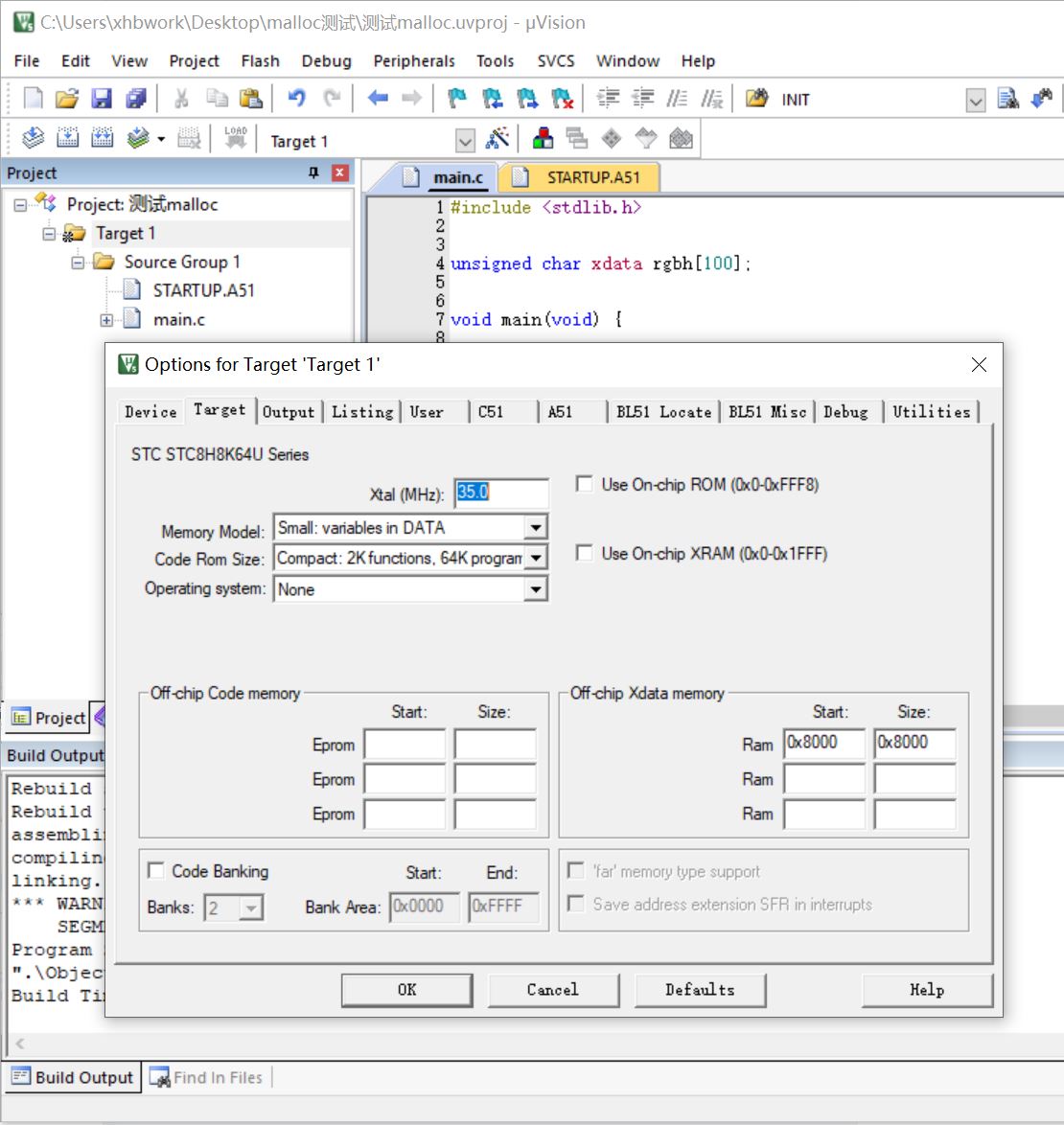Click the Xtal (MHz) input field
This screenshot has width=1064, height=1125.
pos(500,493)
